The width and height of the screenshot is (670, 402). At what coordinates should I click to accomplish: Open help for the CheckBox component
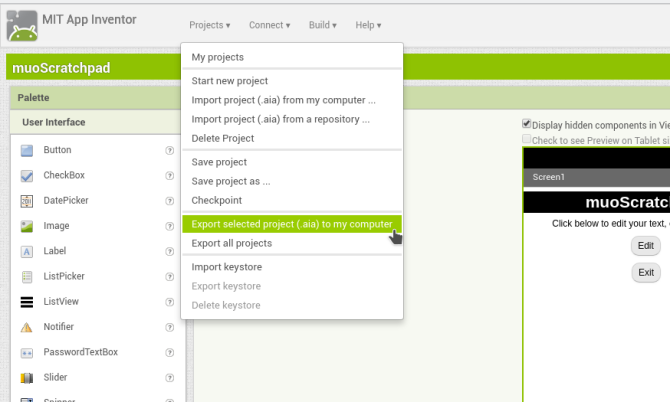(170, 176)
